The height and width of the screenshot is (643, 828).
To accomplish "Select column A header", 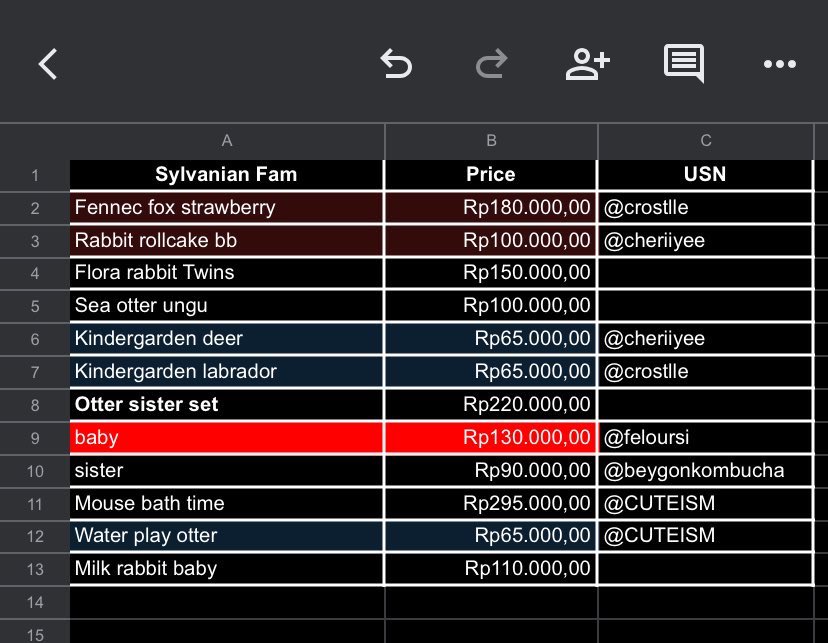I will (x=227, y=141).
